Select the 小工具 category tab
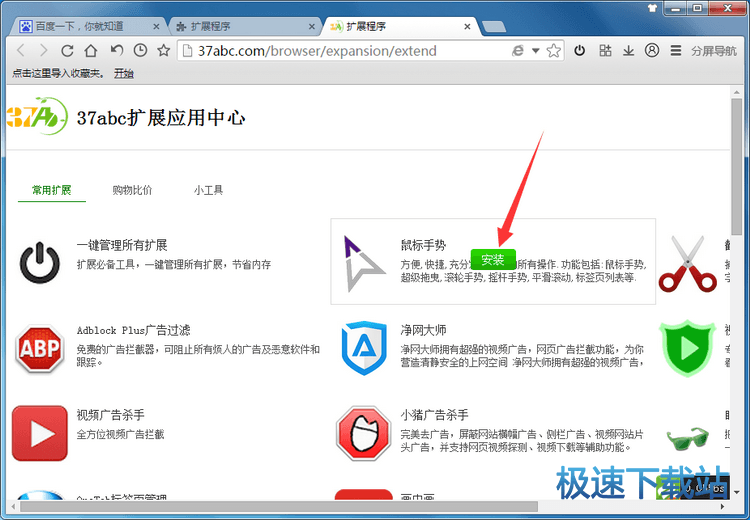Image resolution: width=750 pixels, height=520 pixels. [x=209, y=190]
